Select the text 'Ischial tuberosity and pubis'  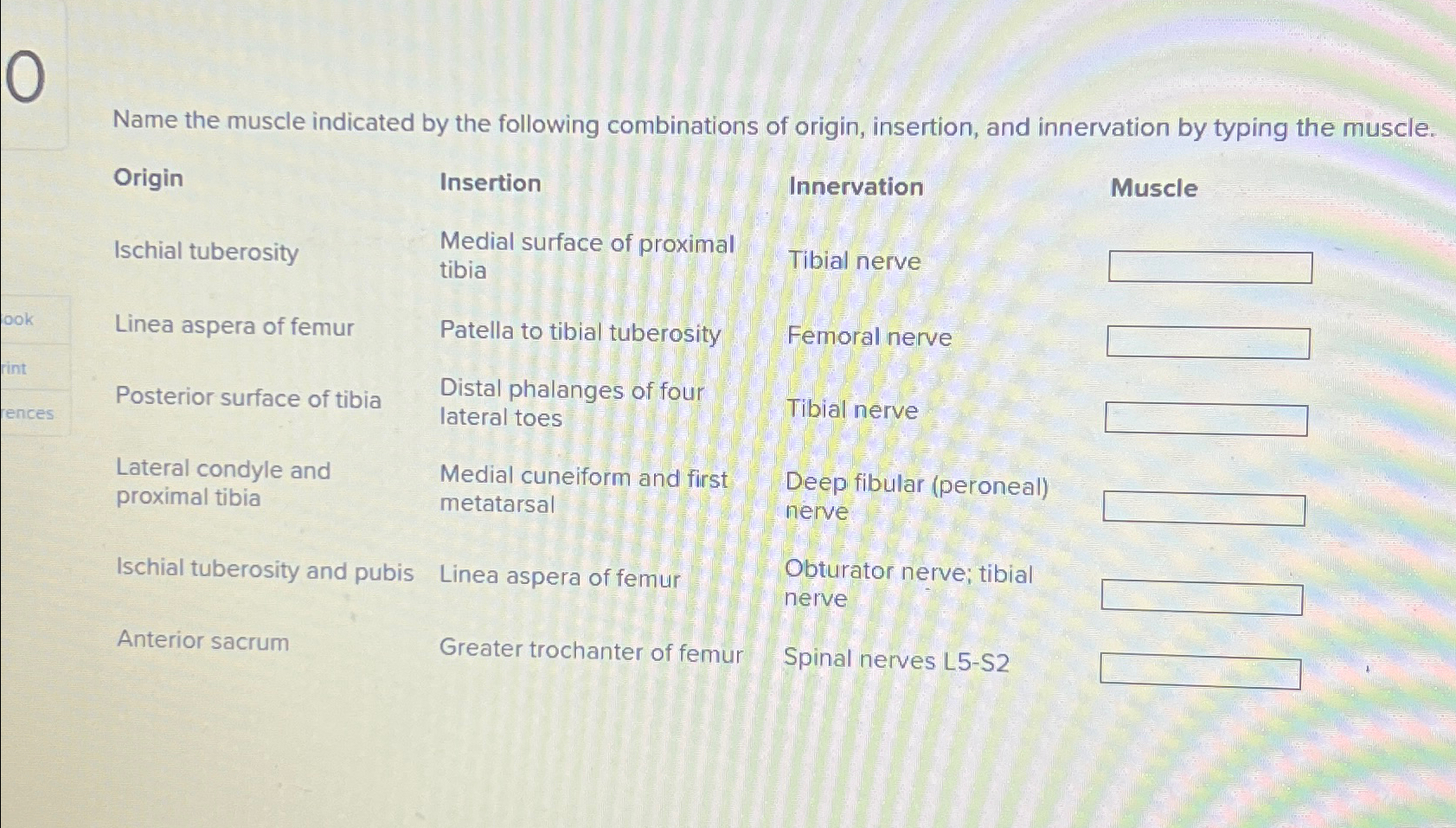263,573
